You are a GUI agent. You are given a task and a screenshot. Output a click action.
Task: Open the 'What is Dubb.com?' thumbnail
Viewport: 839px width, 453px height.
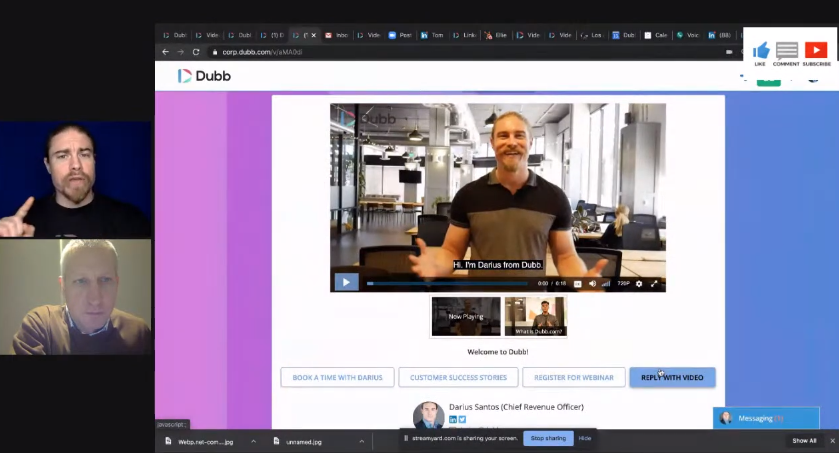pos(535,317)
